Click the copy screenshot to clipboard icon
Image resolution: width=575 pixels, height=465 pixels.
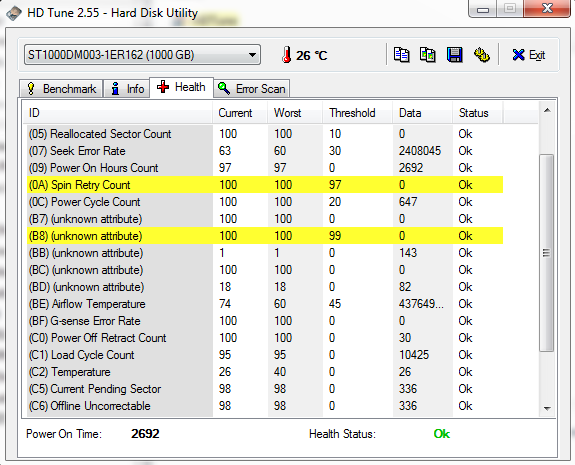coord(428,55)
